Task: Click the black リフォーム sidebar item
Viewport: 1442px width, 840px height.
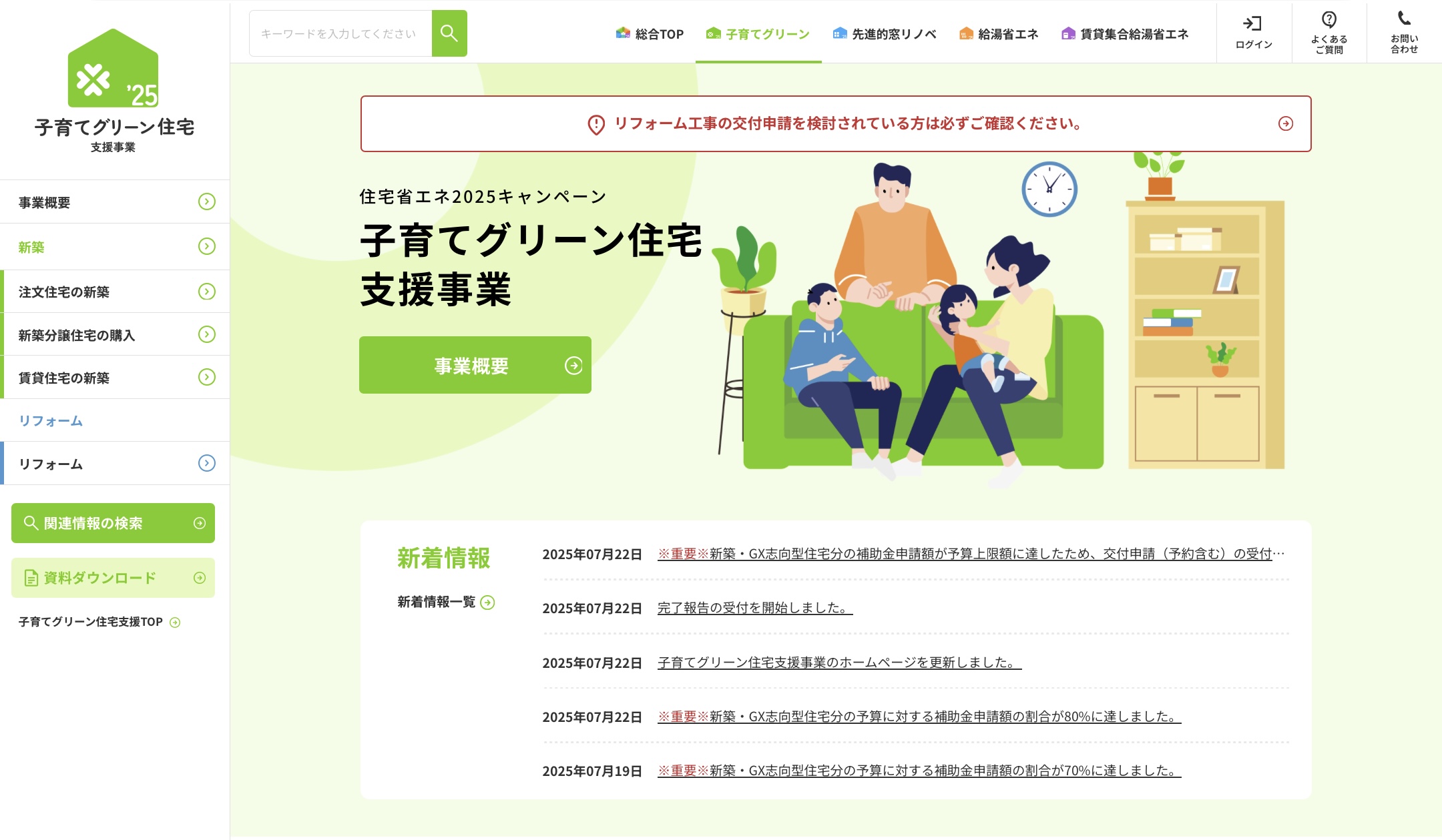Action: pos(116,463)
